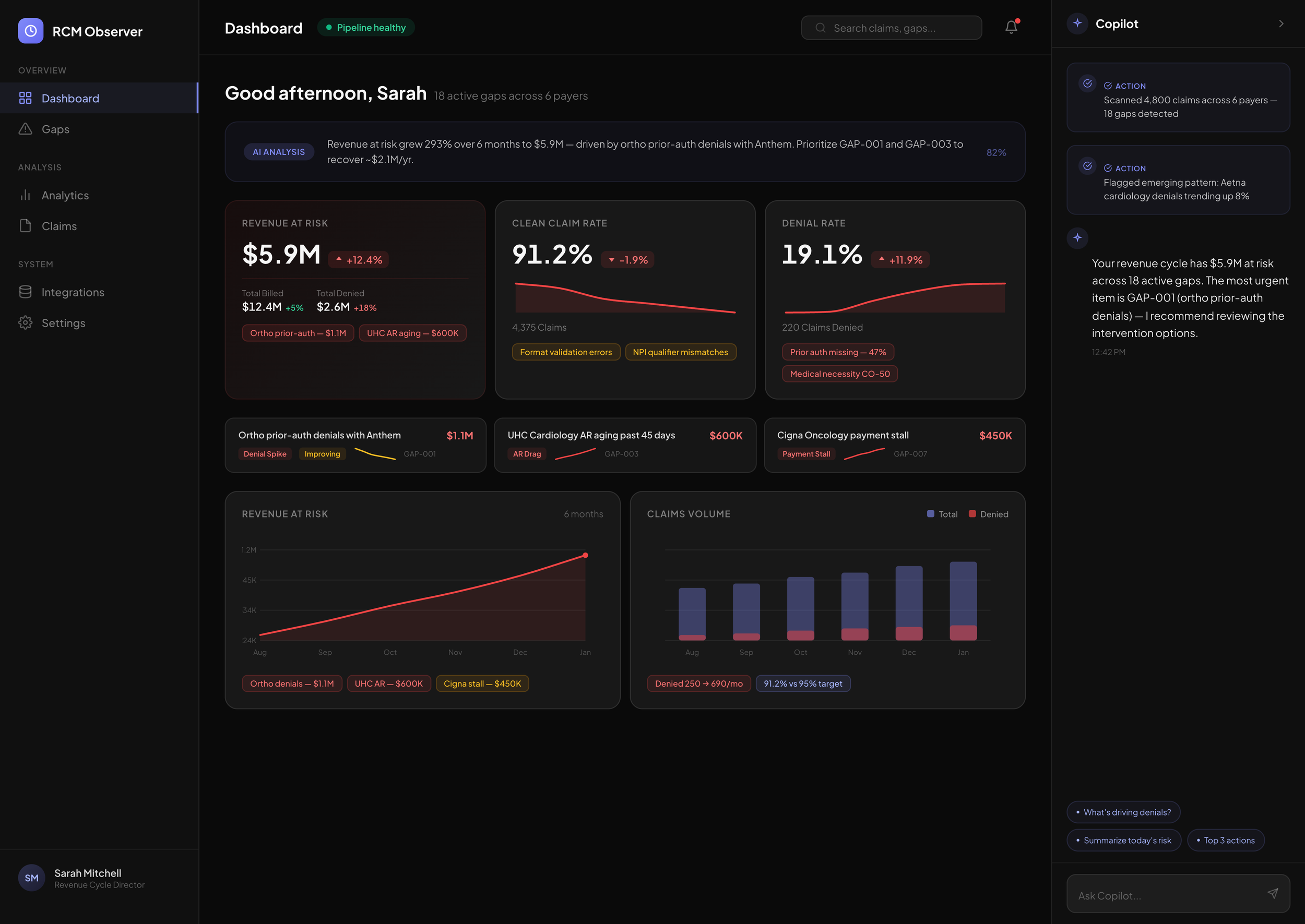Click the Integrations database icon
This screenshot has height=924, width=1305.
[x=25, y=292]
